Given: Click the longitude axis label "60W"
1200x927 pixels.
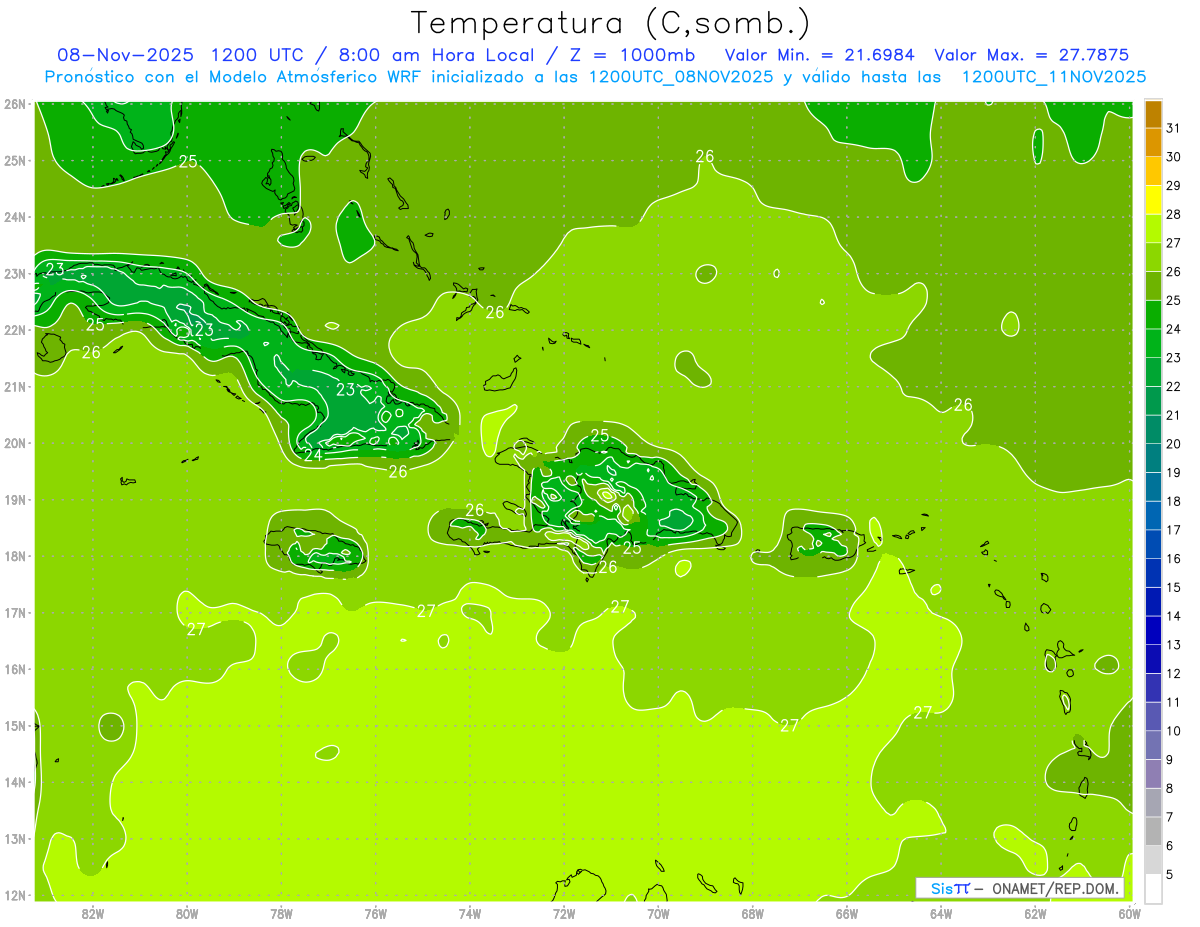Looking at the screenshot, I should 1129,913.
